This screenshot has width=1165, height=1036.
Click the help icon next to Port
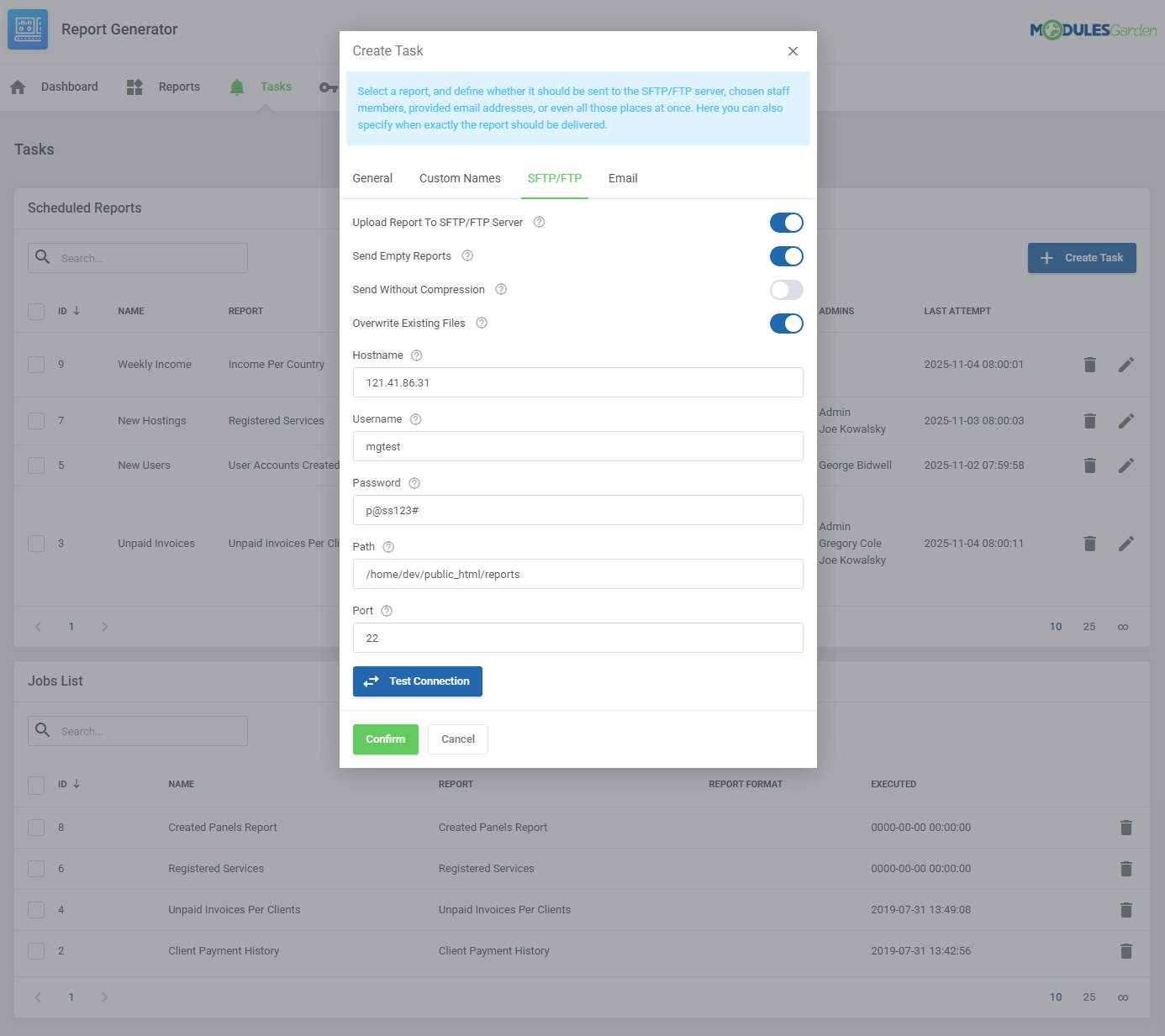click(386, 611)
